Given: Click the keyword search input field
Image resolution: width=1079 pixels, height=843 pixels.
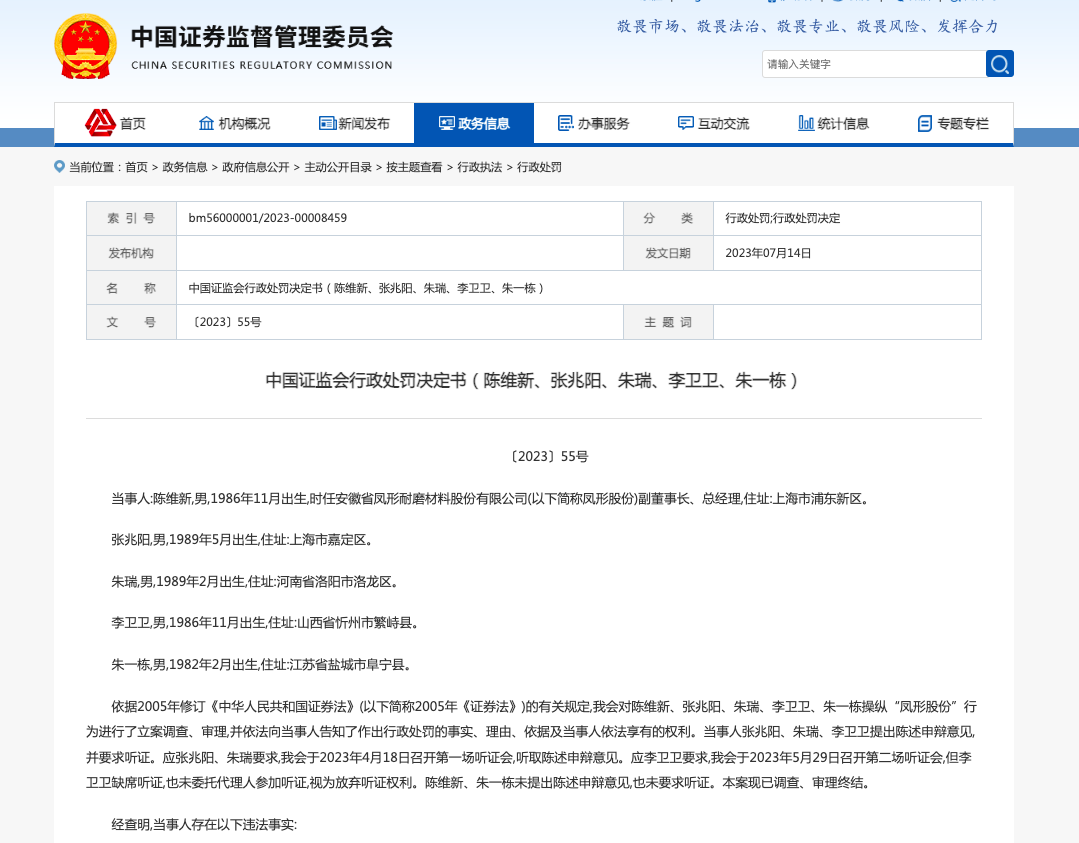Looking at the screenshot, I should point(874,64).
